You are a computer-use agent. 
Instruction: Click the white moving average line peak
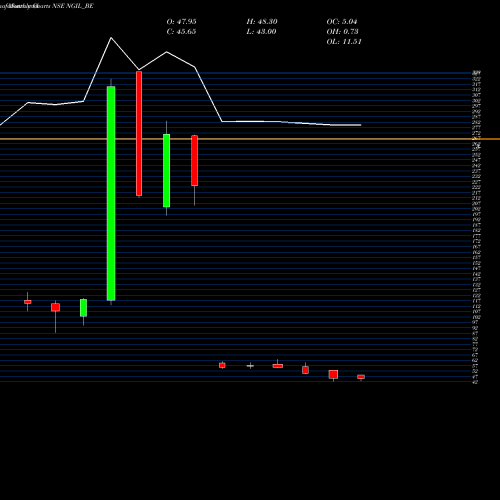[111, 38]
